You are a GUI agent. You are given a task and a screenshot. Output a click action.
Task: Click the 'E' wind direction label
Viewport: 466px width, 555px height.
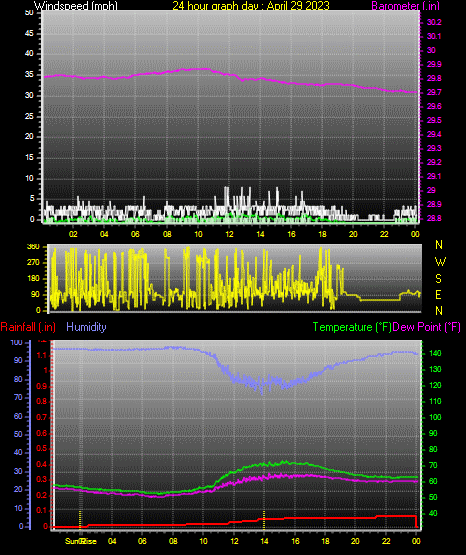tap(438, 294)
